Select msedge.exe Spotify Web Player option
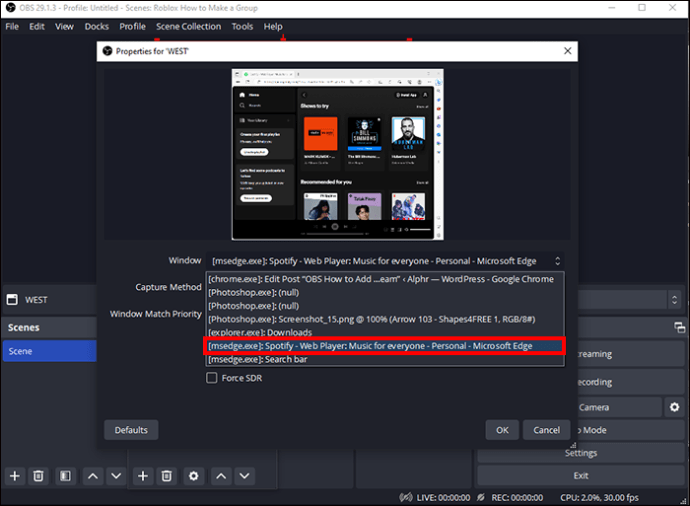 coord(385,346)
